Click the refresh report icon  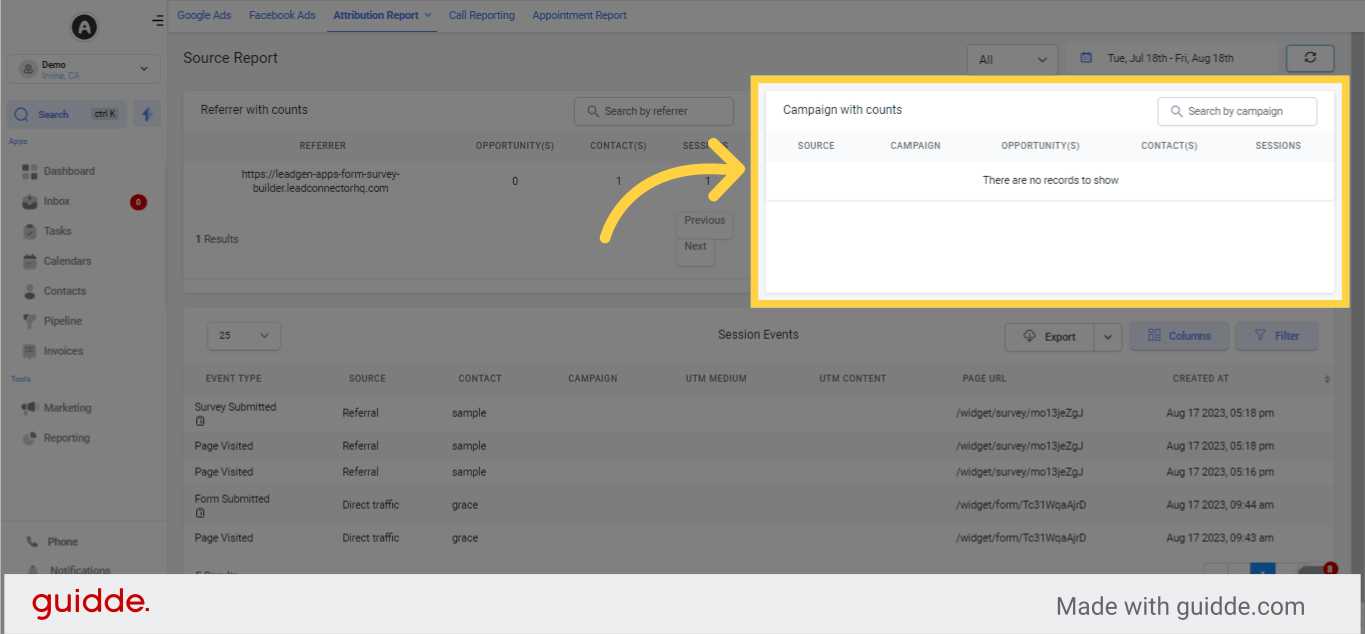(x=1310, y=57)
